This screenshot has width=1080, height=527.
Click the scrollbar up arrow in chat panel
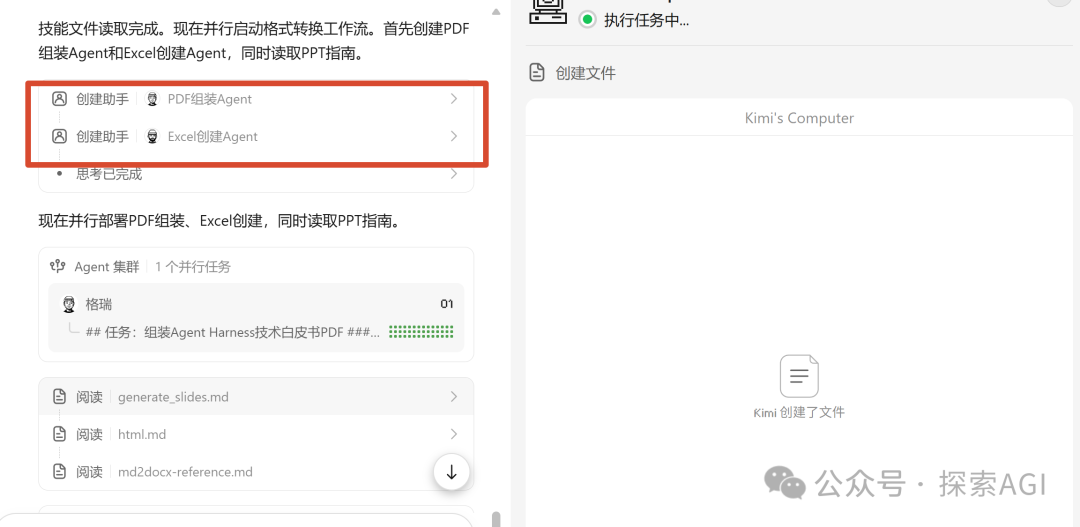pos(496,11)
